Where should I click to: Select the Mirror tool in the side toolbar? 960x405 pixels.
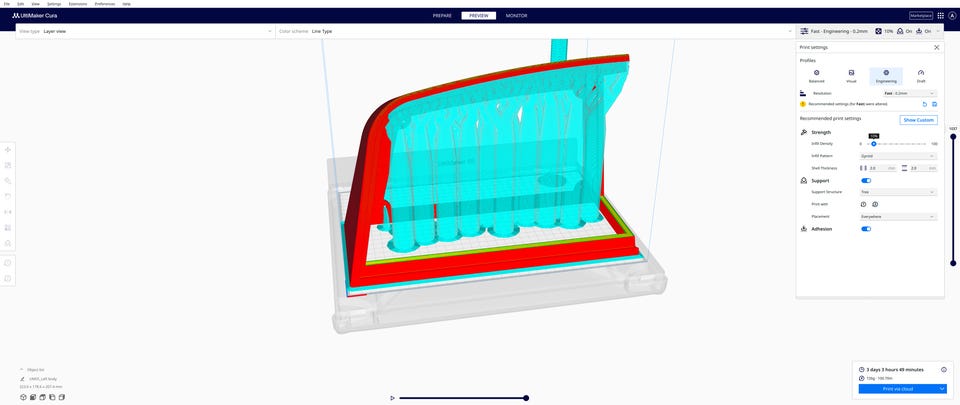tap(8, 212)
